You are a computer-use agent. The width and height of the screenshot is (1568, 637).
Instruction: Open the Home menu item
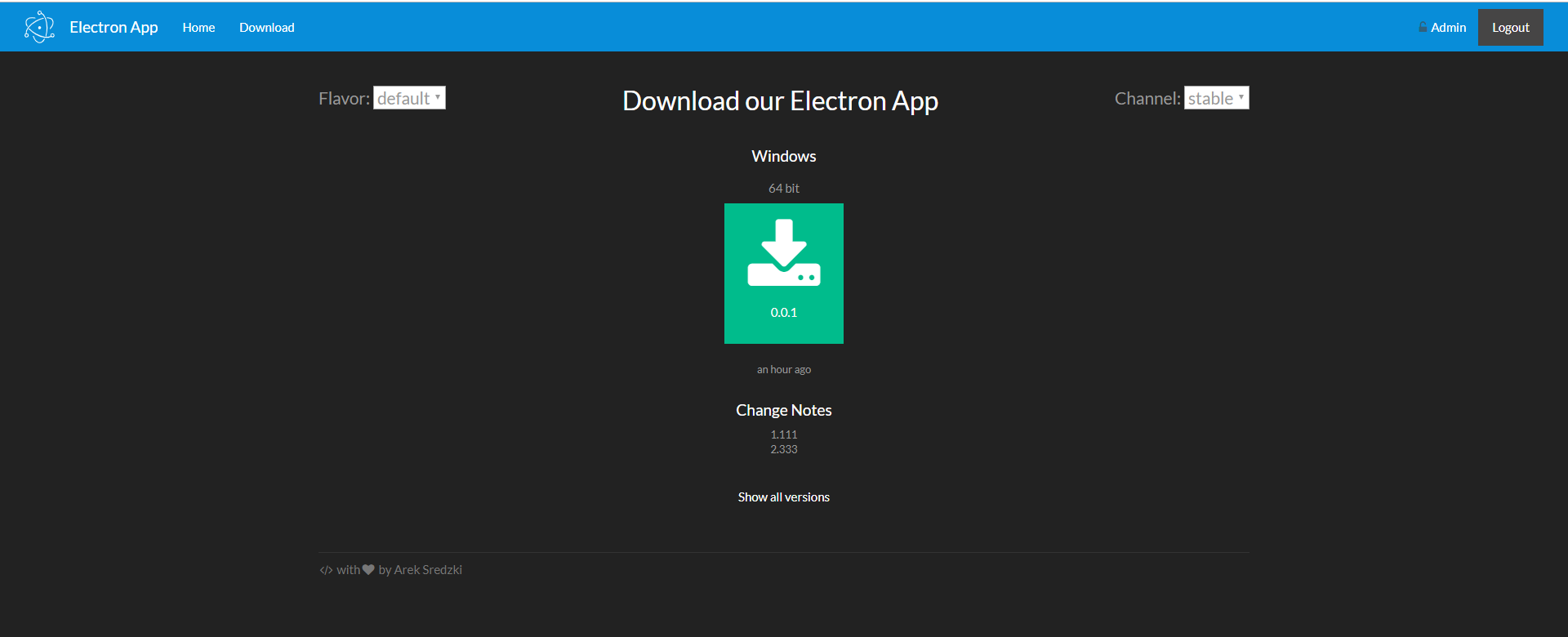coord(198,27)
